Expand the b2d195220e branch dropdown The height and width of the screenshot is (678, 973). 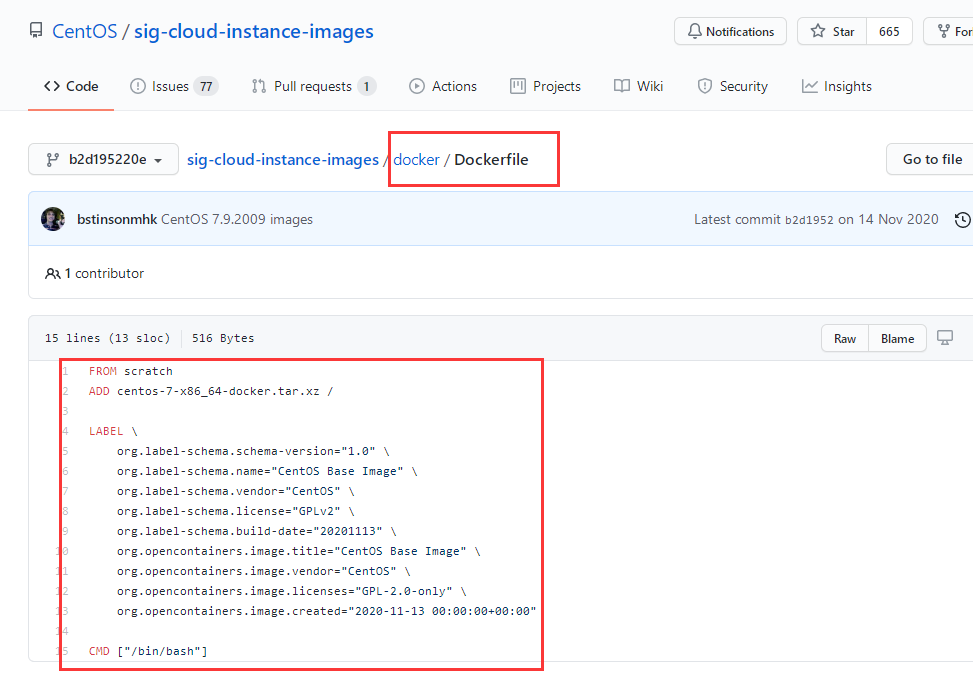(x=104, y=159)
